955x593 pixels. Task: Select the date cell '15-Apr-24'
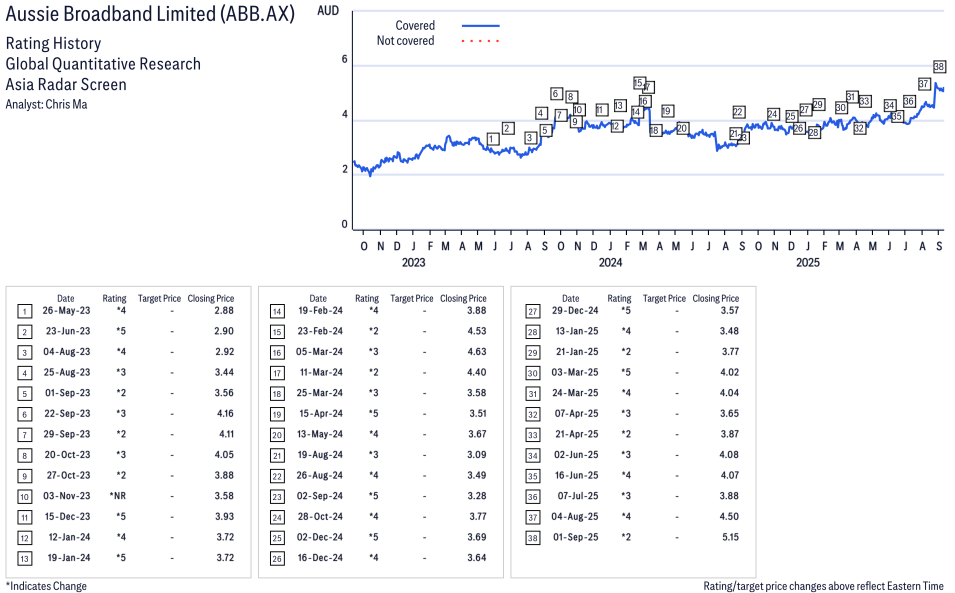pos(321,413)
